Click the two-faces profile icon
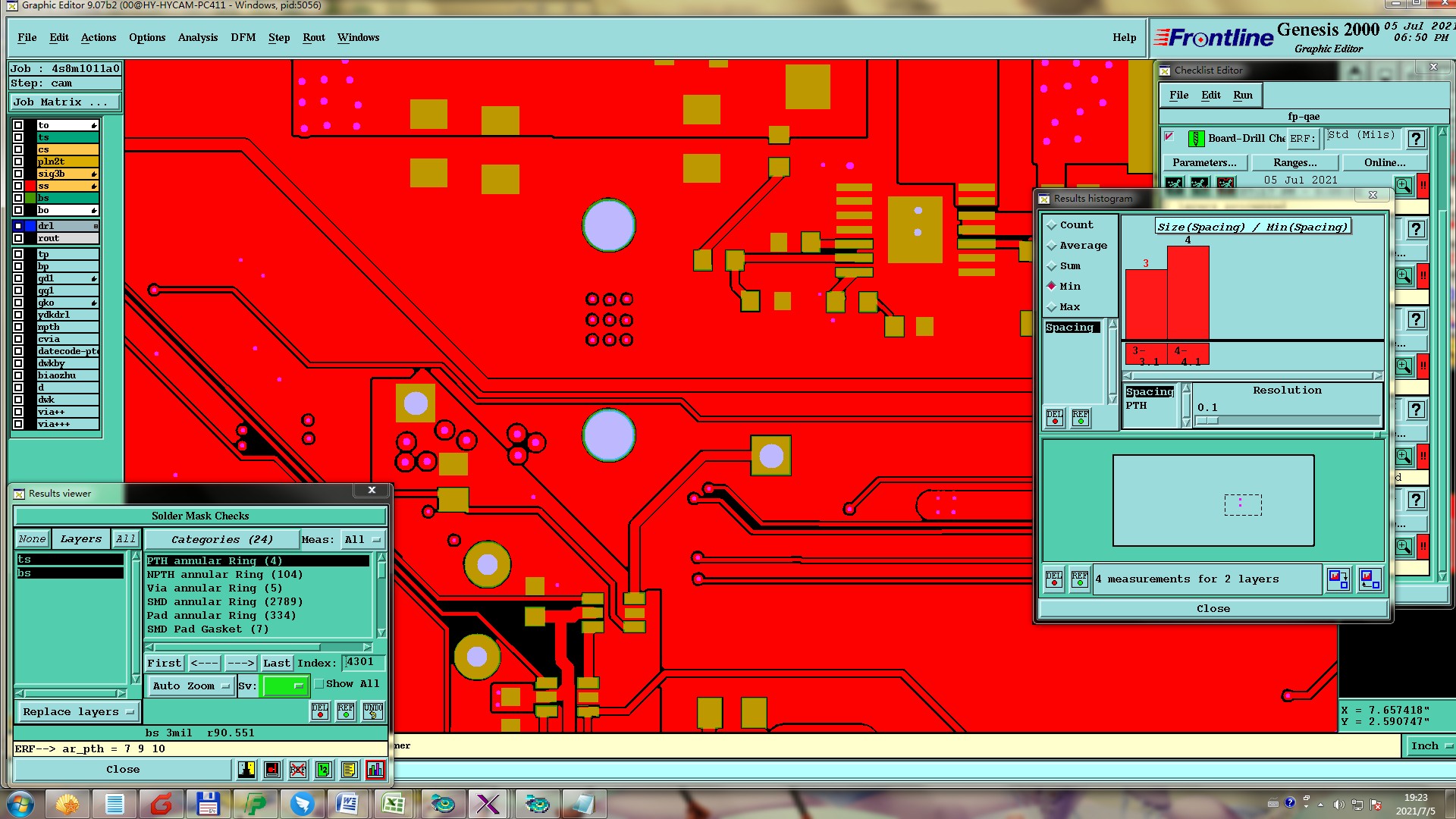This screenshot has width=1456, height=819. (x=246, y=770)
